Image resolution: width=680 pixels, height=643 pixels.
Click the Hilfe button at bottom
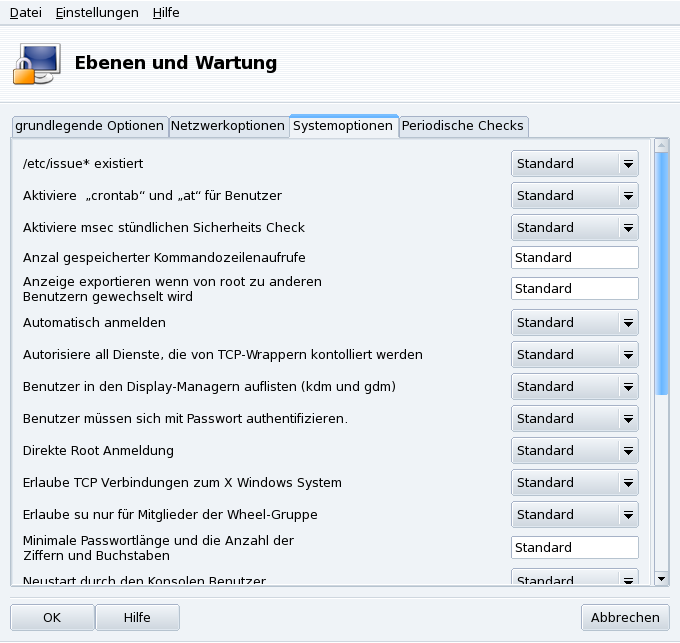coord(137,618)
